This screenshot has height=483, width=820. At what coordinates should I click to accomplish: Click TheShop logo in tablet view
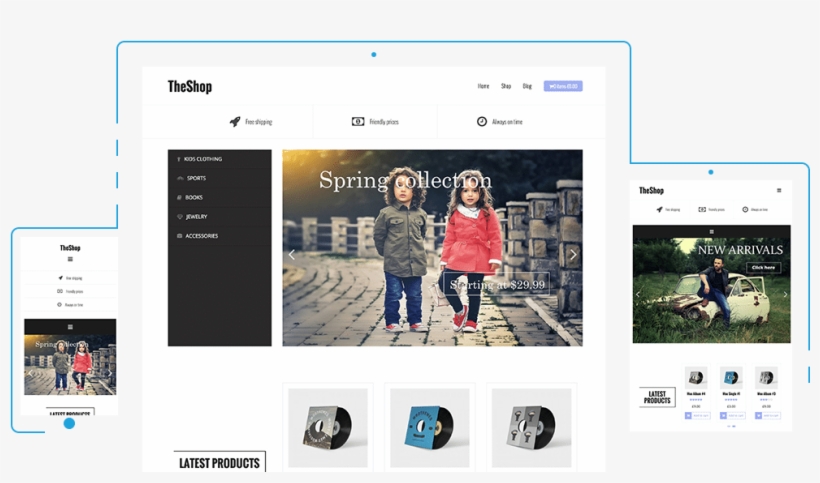651,191
